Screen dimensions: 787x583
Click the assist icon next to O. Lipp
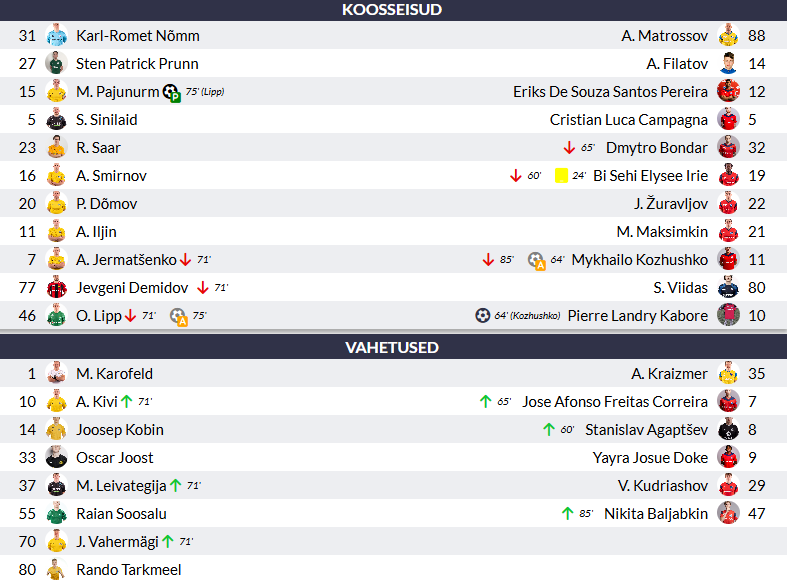pyautogui.click(x=178, y=317)
